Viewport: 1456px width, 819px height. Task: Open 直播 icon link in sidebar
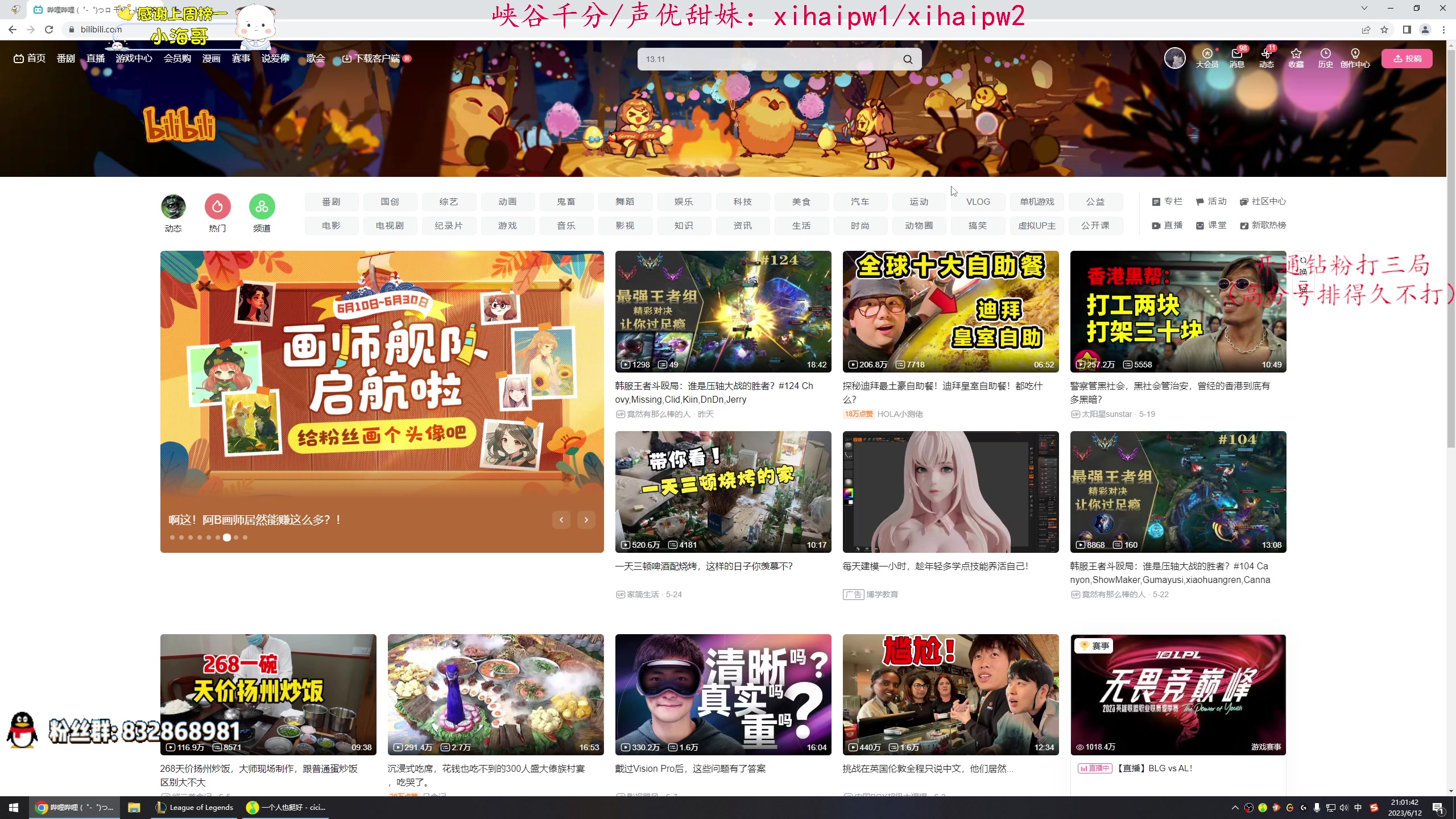click(1167, 225)
